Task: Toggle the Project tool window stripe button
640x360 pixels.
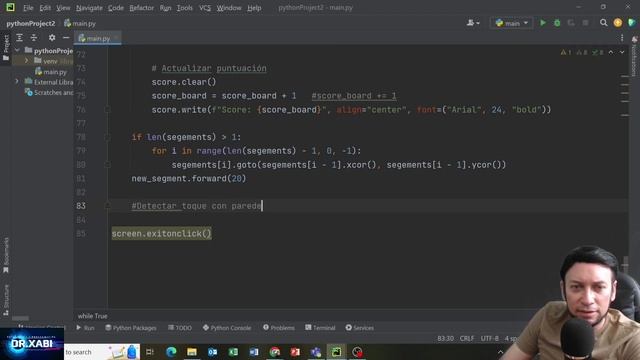Action: pyautogui.click(x=6, y=48)
